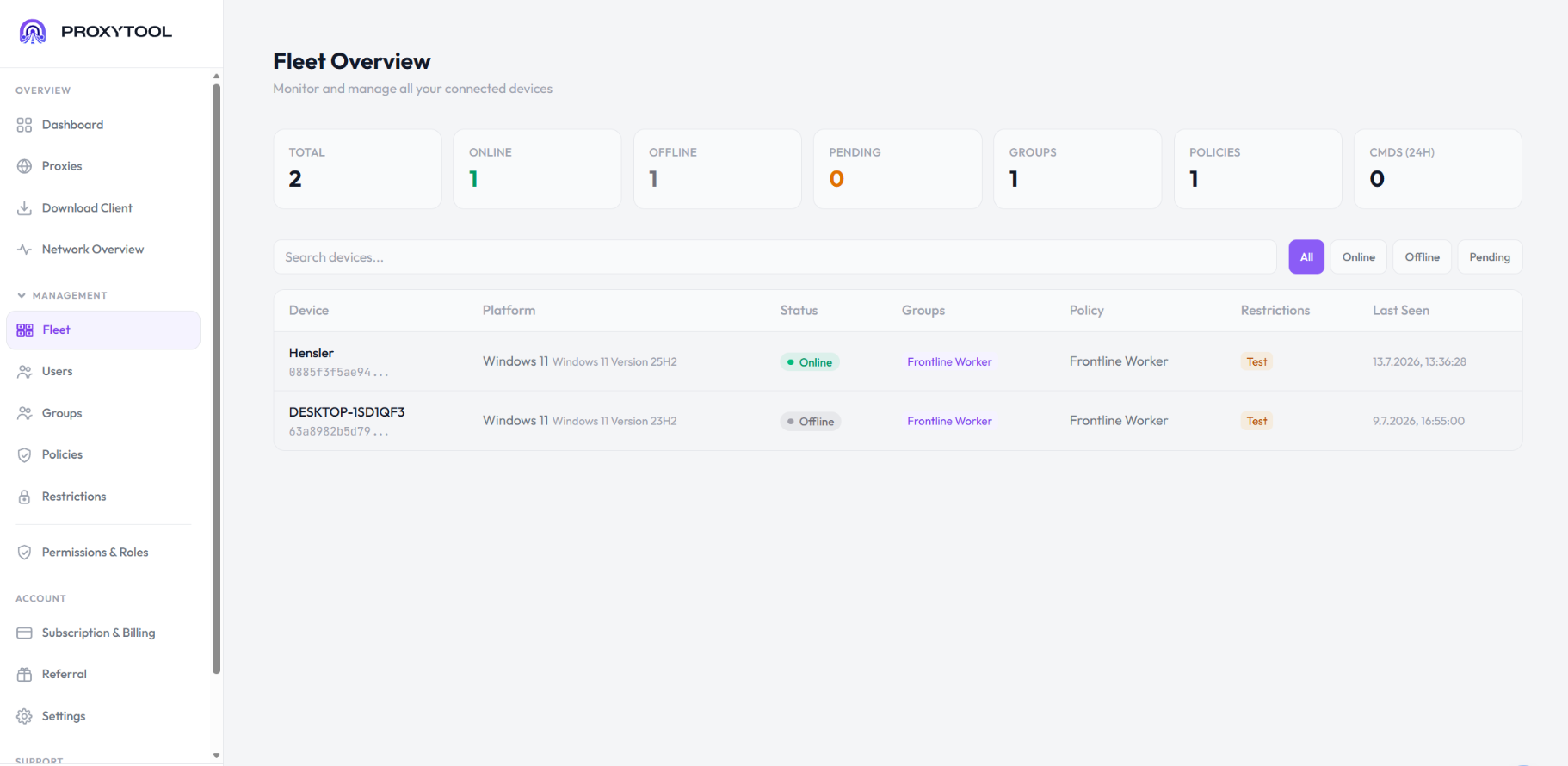Click the sidebar scrollbar thumb
This screenshot has width=1568, height=766.
(216, 379)
